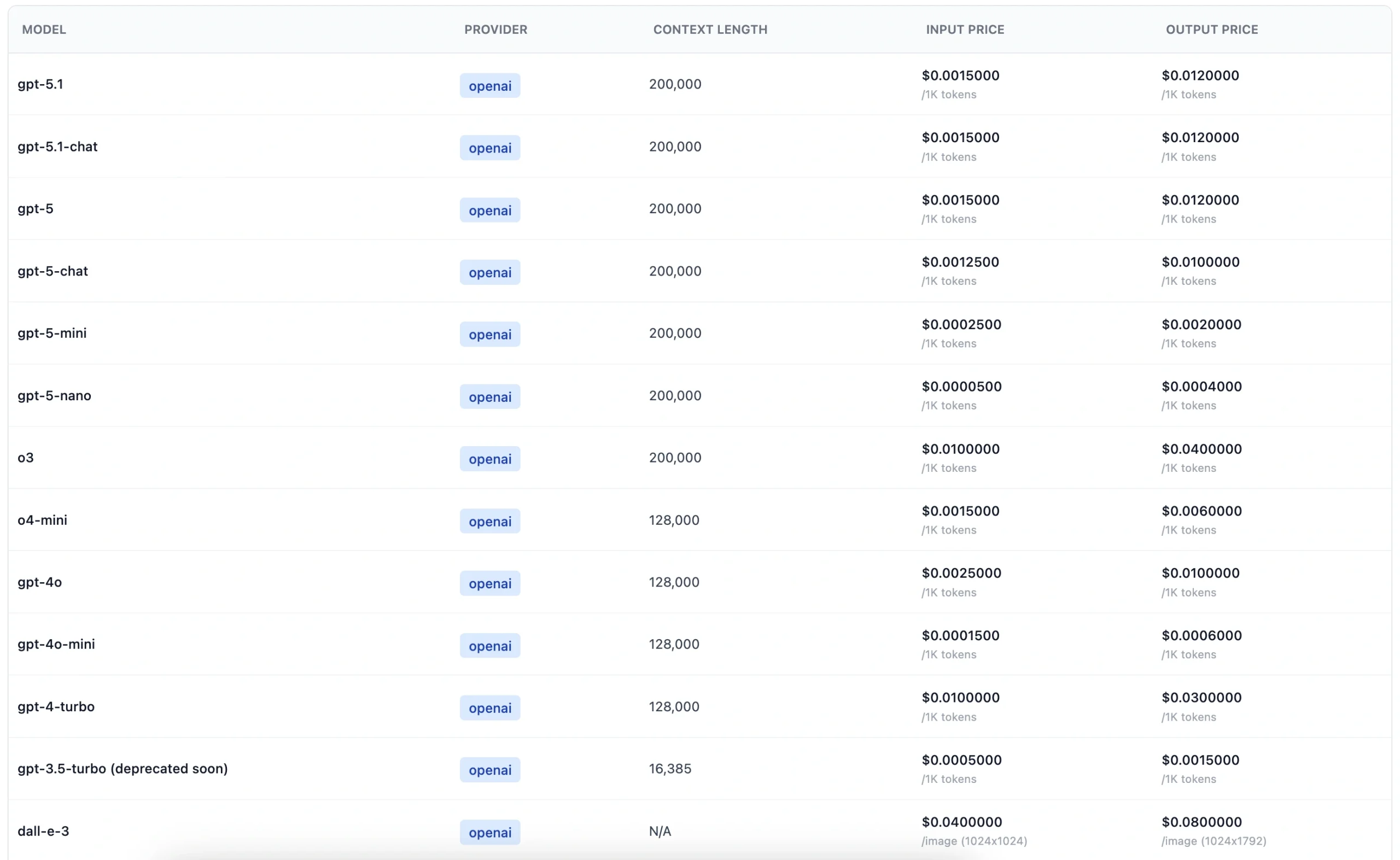
Task: Click the o3 model name
Action: (26, 458)
